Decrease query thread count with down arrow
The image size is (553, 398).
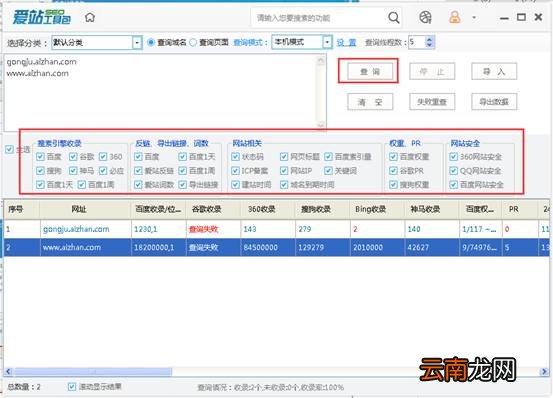[429, 45]
